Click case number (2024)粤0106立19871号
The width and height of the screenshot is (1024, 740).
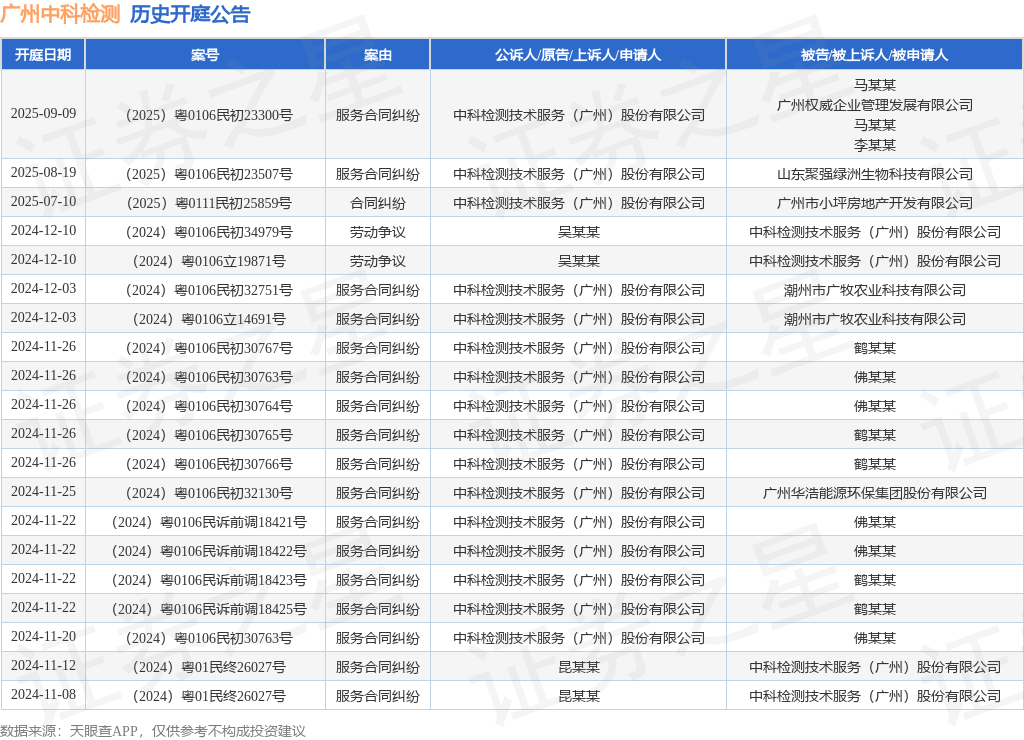[x=209, y=261]
